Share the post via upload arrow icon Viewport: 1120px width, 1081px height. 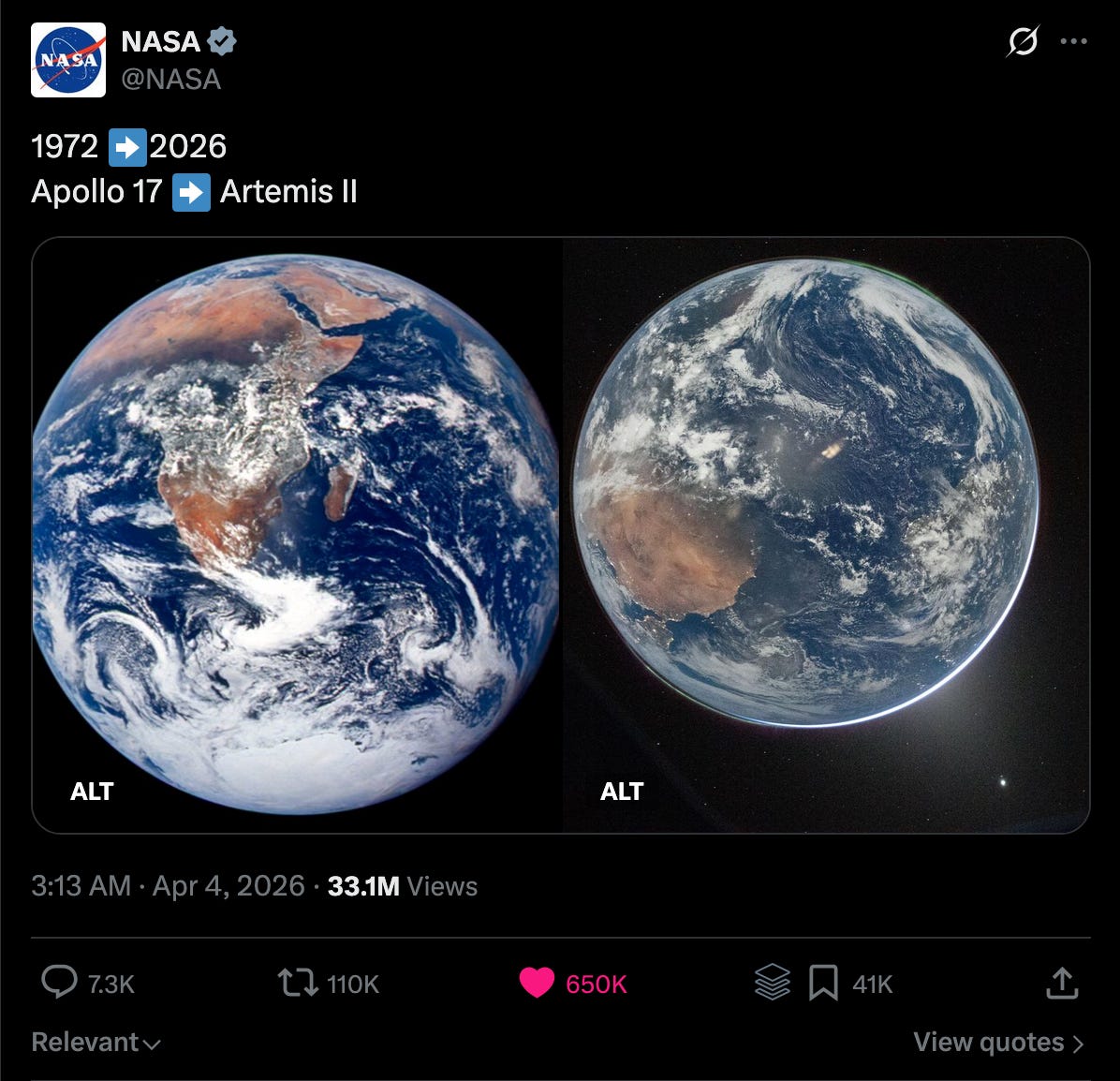(x=1061, y=984)
